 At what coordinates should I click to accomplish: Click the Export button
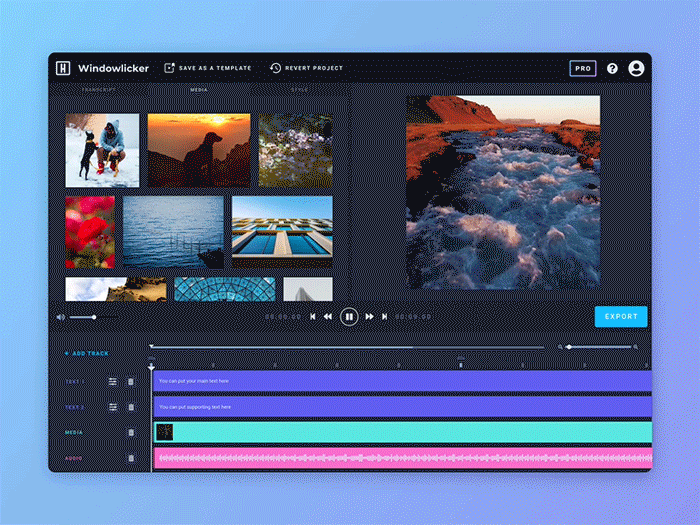coord(620,317)
